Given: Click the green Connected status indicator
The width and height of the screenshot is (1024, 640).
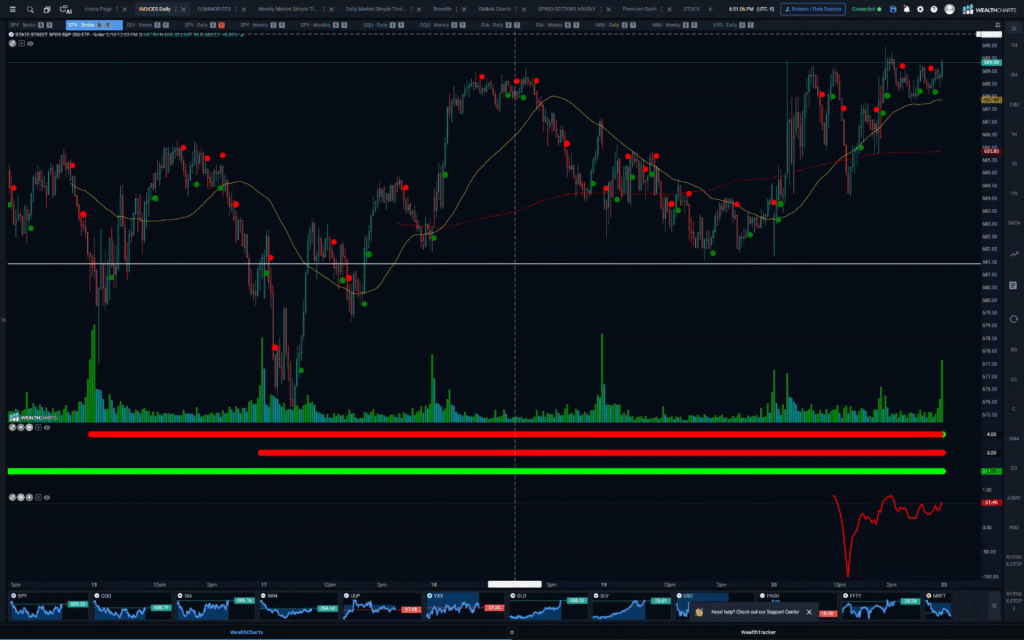Looking at the screenshot, I should [864, 9].
